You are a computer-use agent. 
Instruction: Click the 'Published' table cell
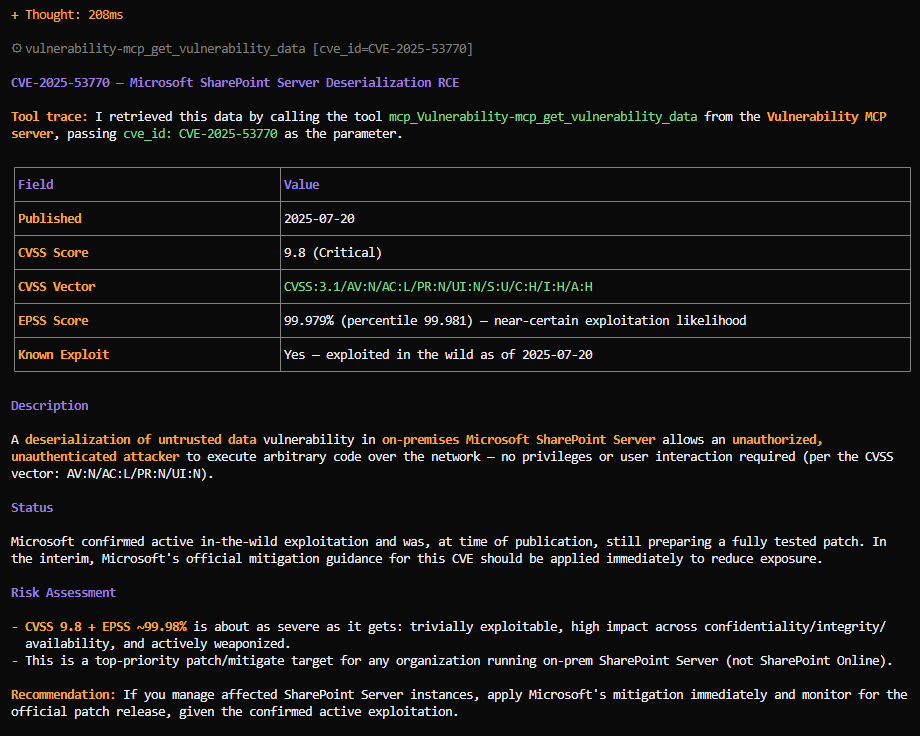[x=147, y=219]
